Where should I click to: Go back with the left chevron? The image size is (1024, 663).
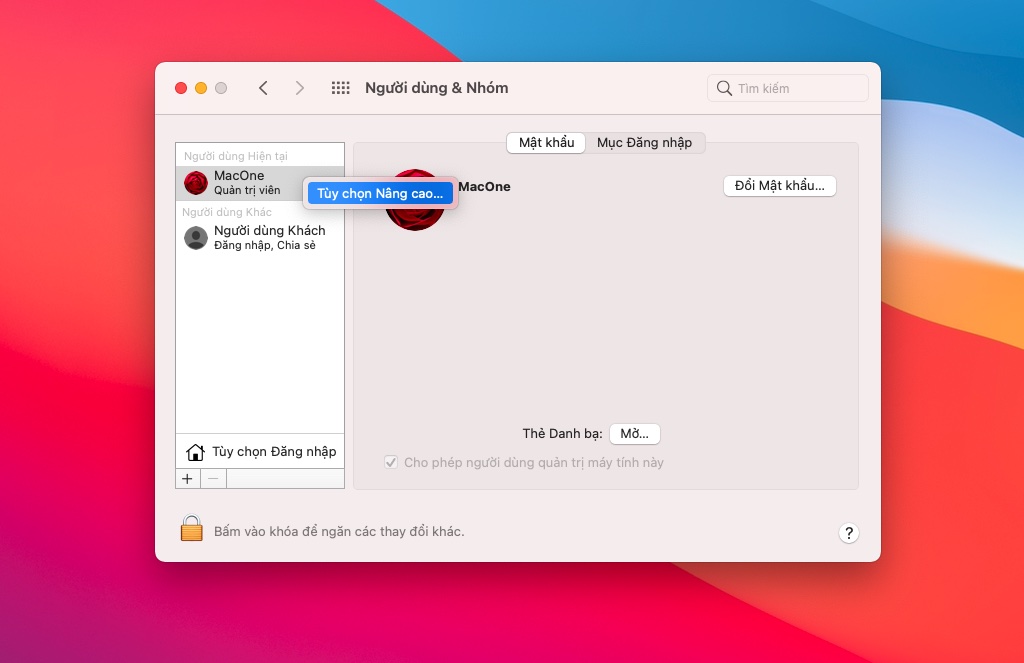[263, 88]
